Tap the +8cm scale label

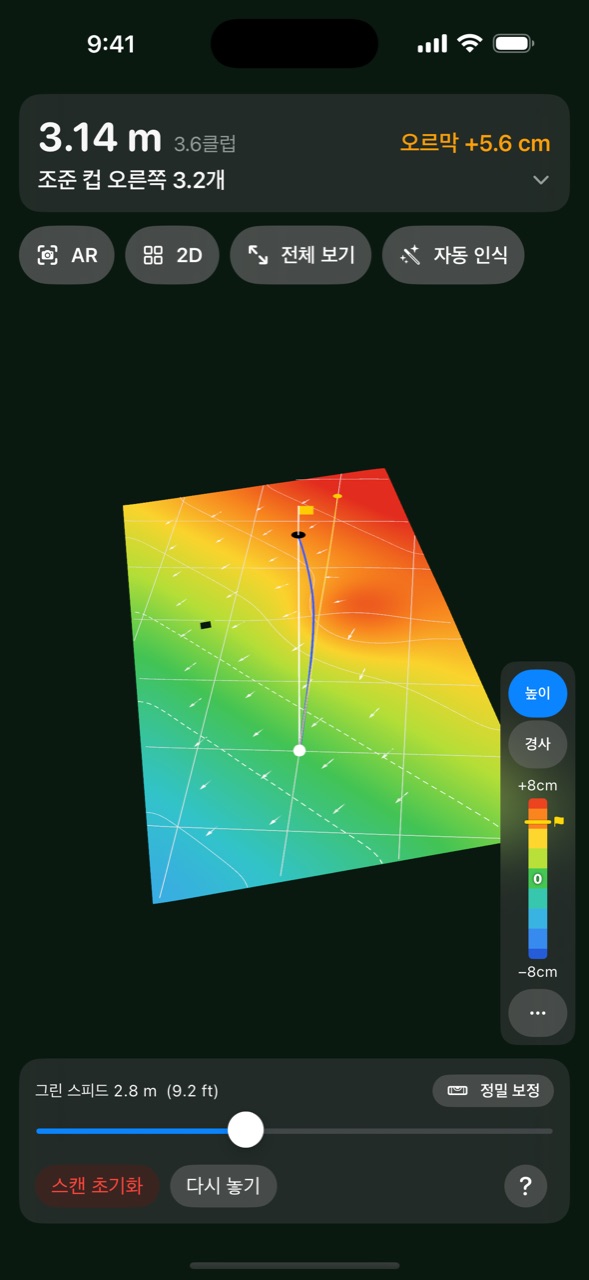(538, 785)
